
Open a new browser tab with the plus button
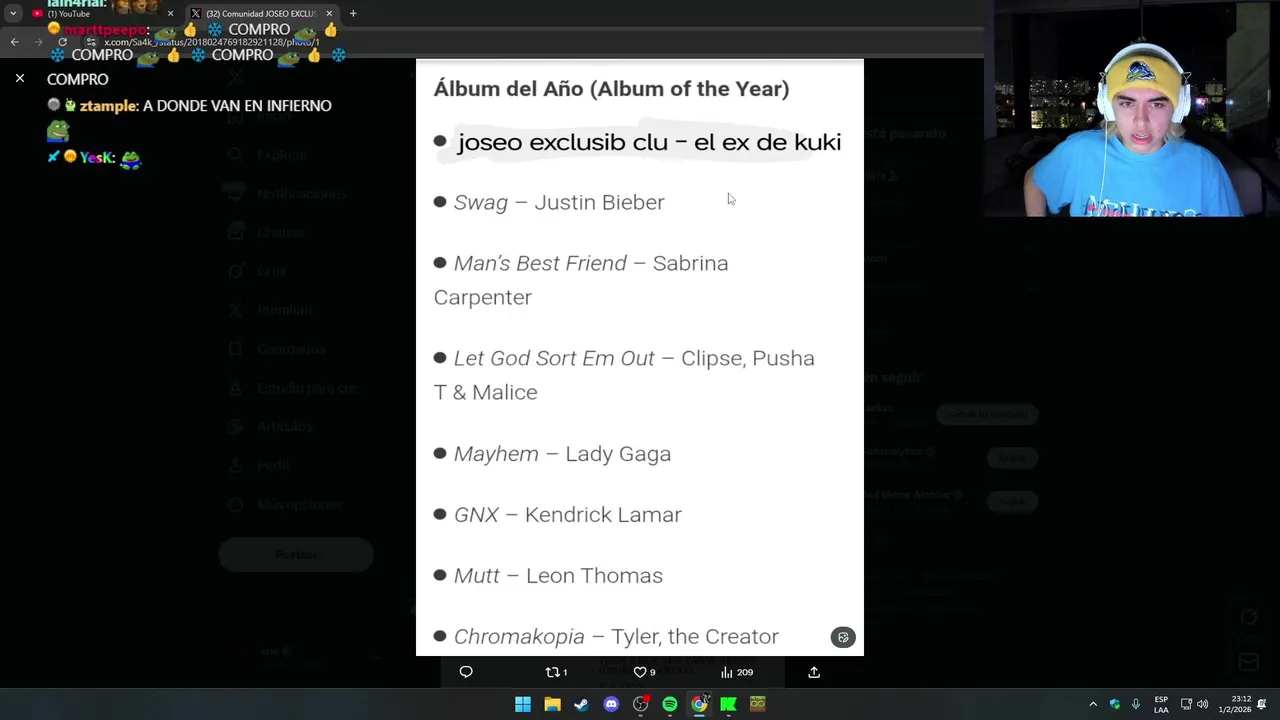(x=353, y=14)
